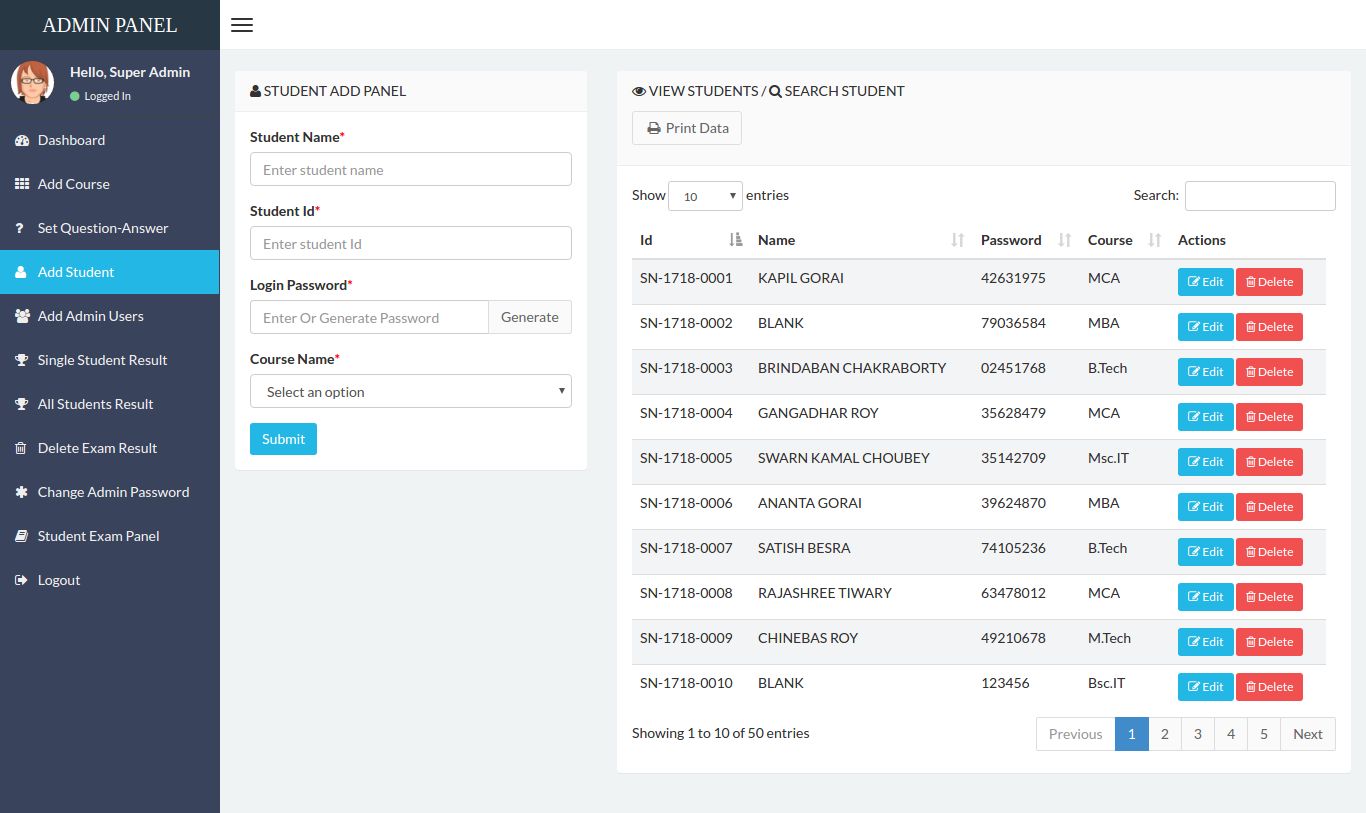Edit BRINDABAN CHAKRABORTY record
This screenshot has height=813, width=1366.
tap(1205, 372)
